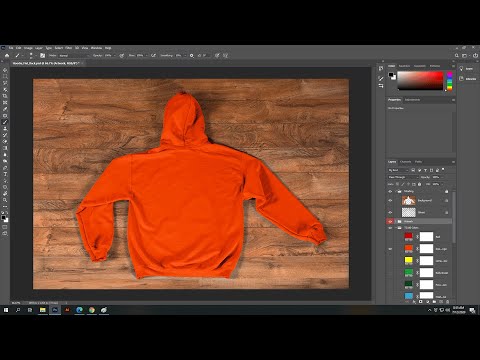Screen dimensions: 480x360
Task: Click the create new group folder icon
Action: click(434, 302)
